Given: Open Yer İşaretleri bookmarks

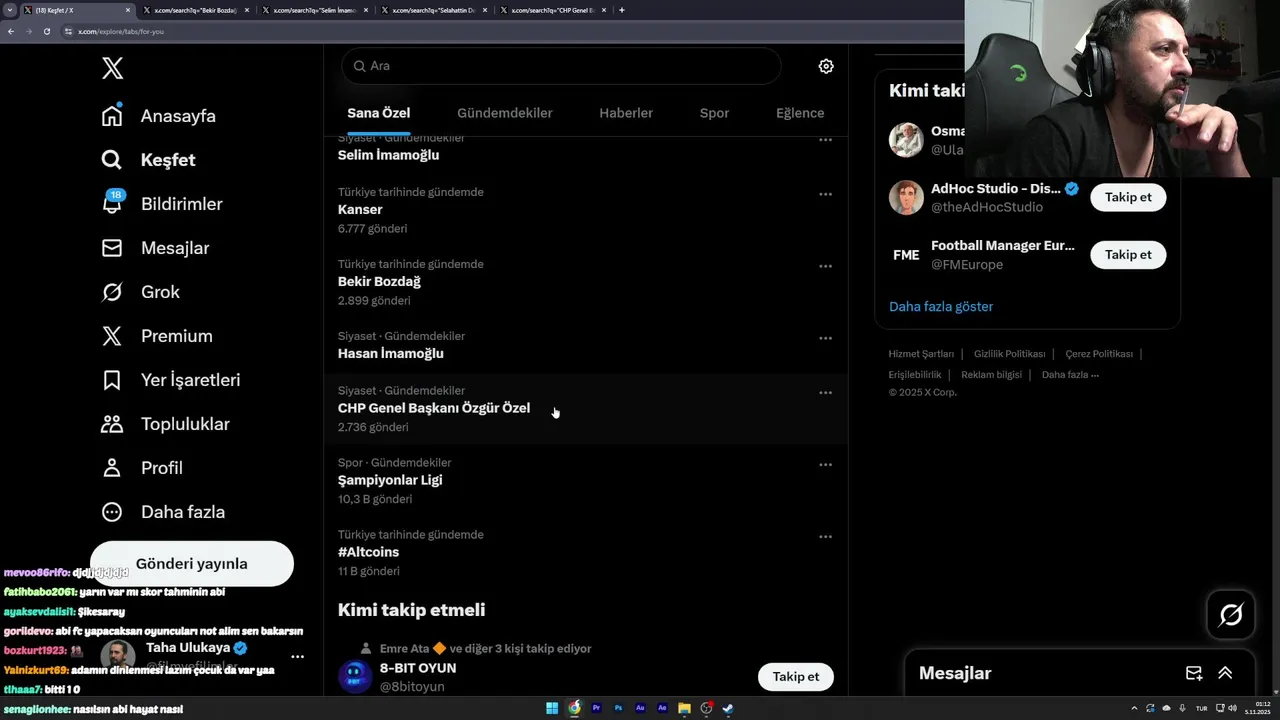Looking at the screenshot, I should 171,380.
